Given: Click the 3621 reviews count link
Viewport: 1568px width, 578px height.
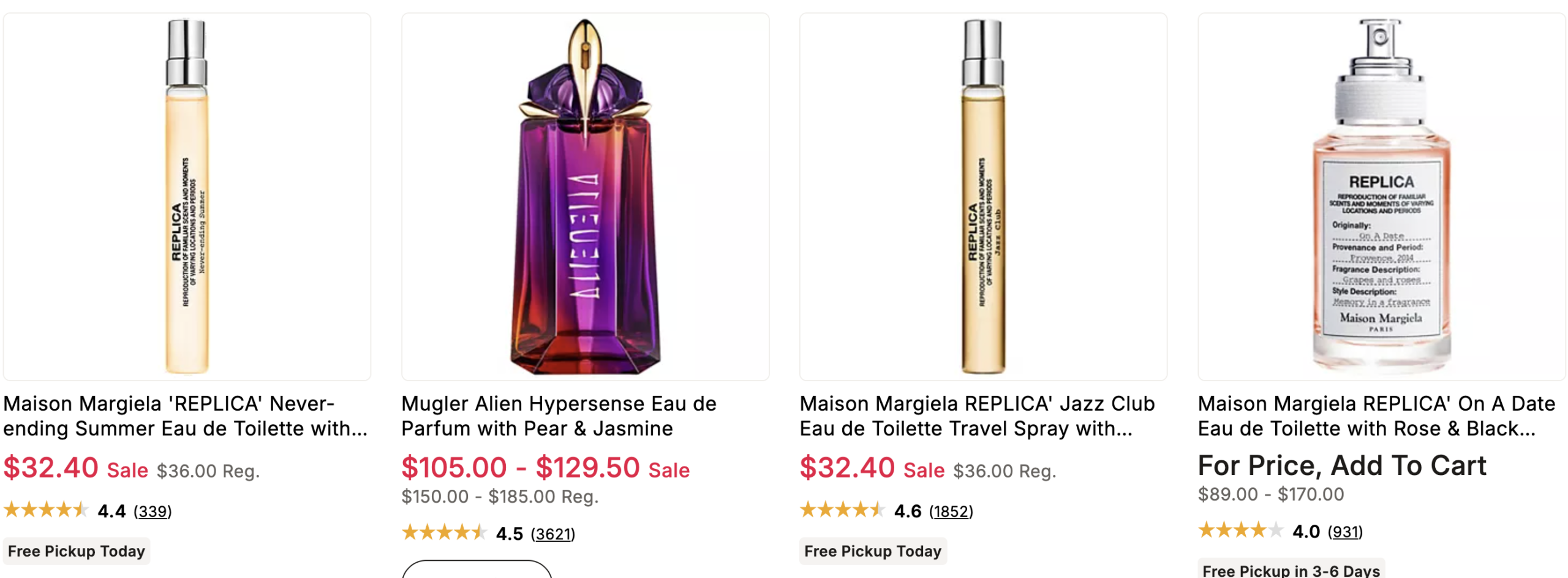Looking at the screenshot, I should (552, 534).
